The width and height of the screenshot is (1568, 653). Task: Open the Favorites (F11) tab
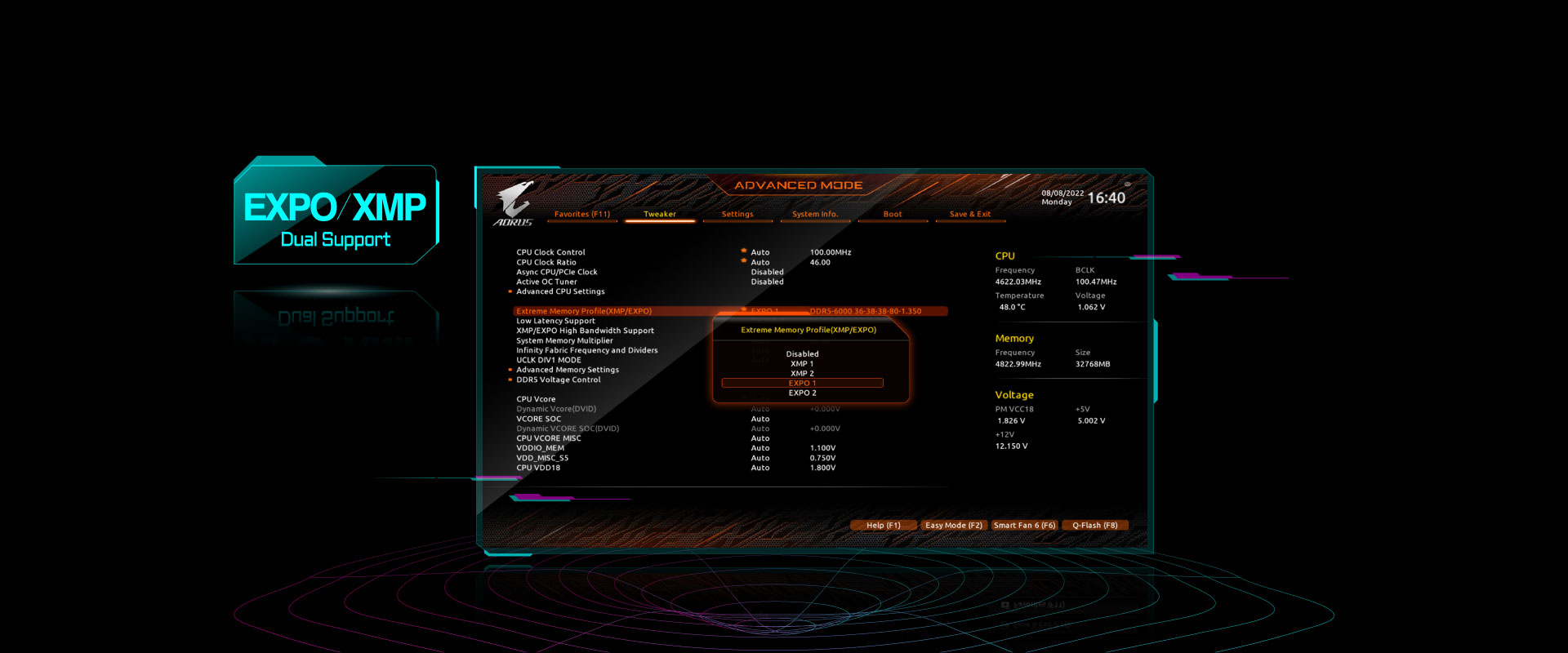tap(581, 215)
